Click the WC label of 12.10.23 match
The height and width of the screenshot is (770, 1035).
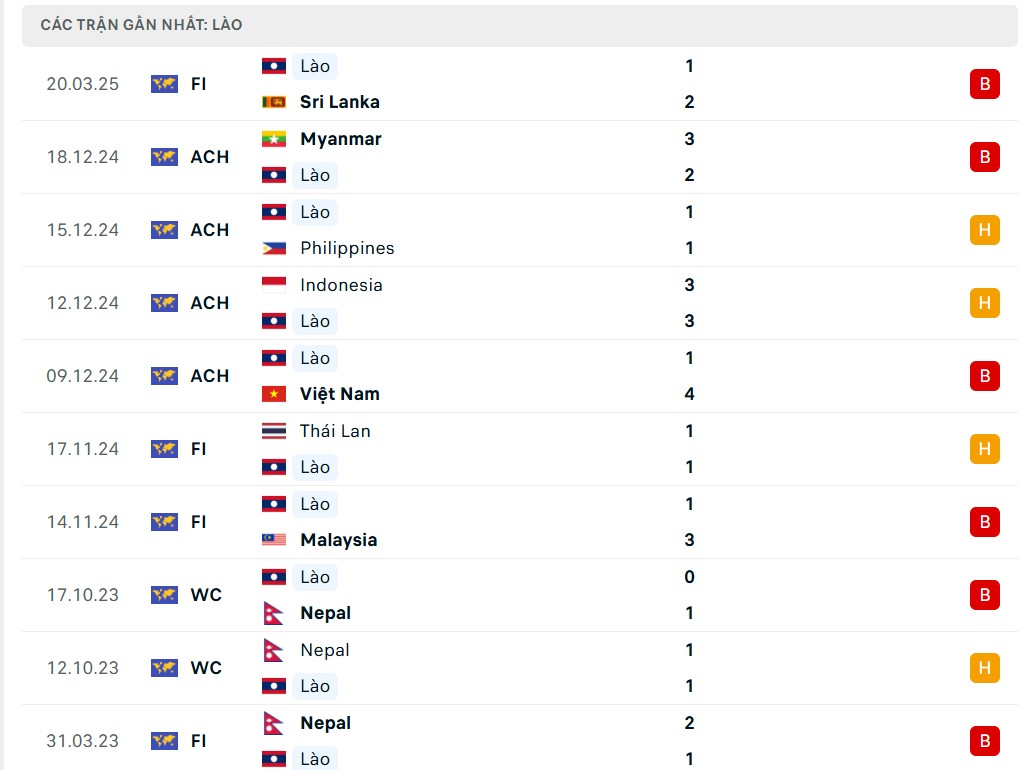(206, 668)
